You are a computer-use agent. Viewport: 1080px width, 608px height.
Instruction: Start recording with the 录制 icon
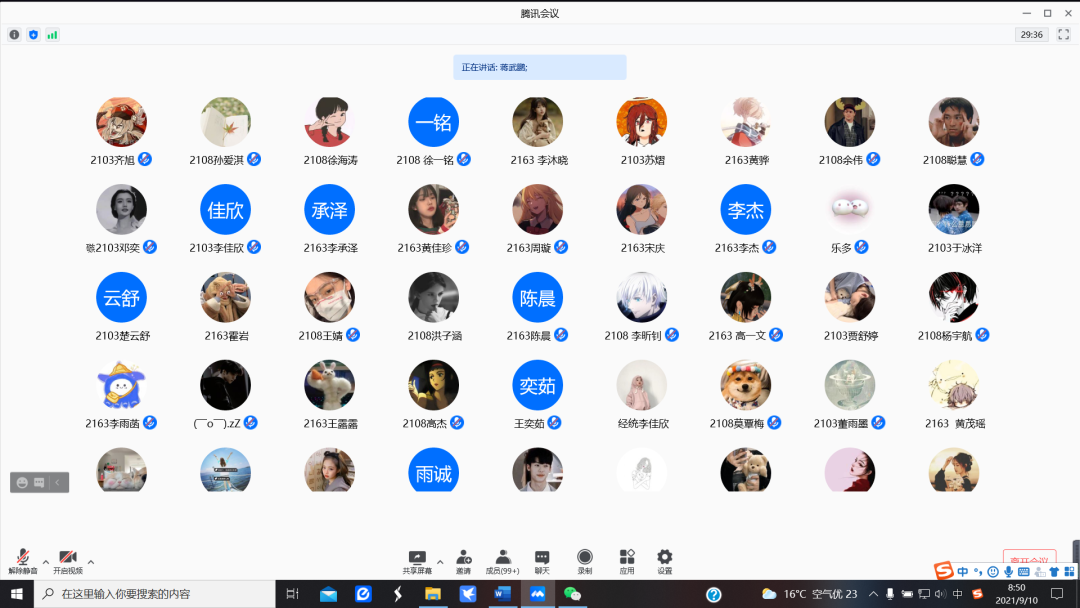585,558
